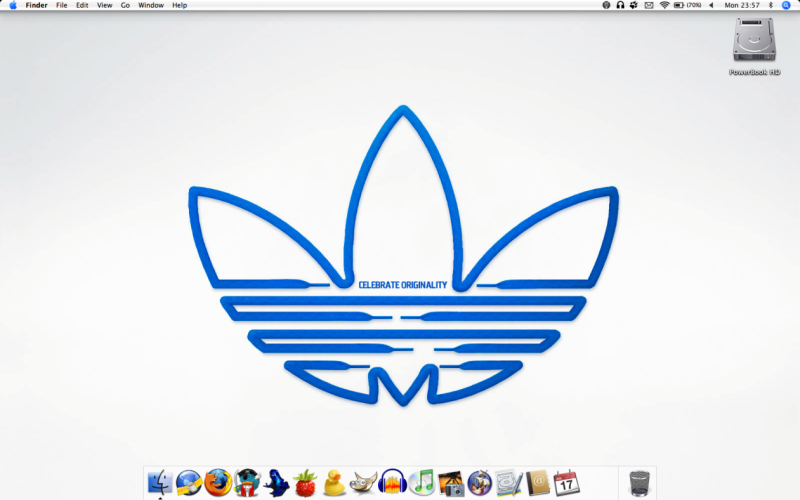Launch Cyberduck yellow duck icon
800x500 pixels.
pos(334,483)
